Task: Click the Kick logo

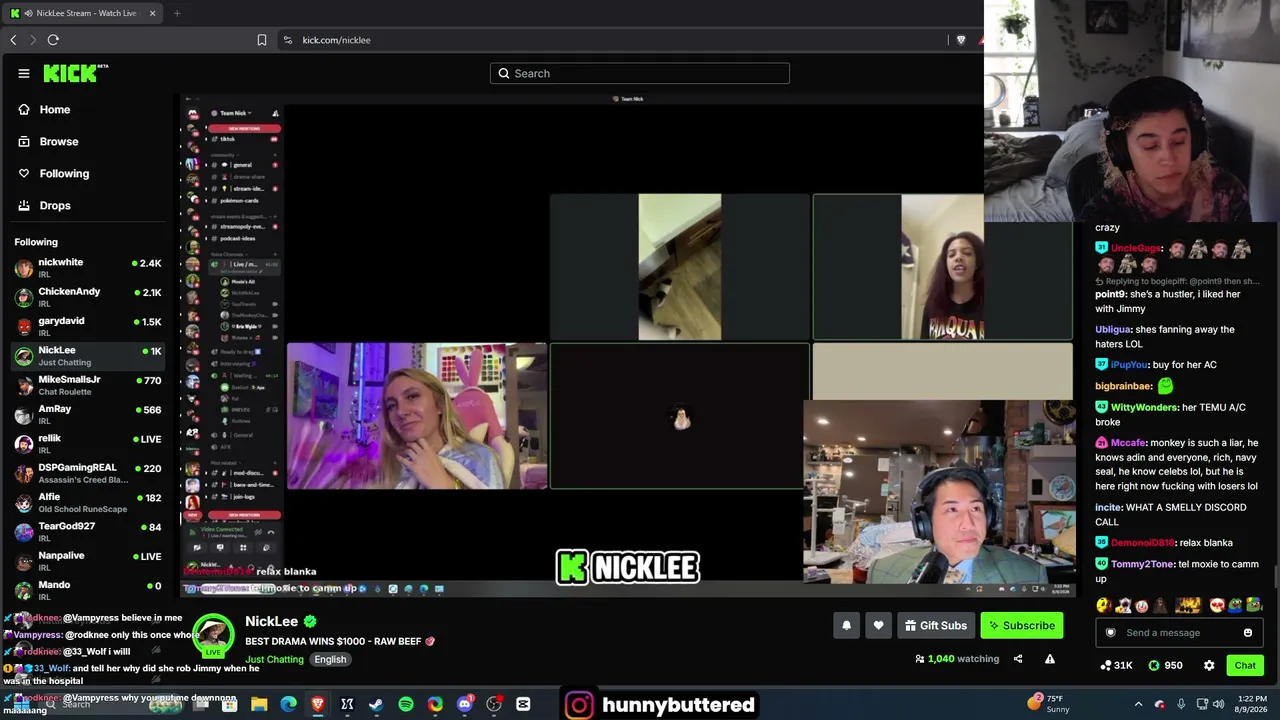Action: (x=75, y=73)
